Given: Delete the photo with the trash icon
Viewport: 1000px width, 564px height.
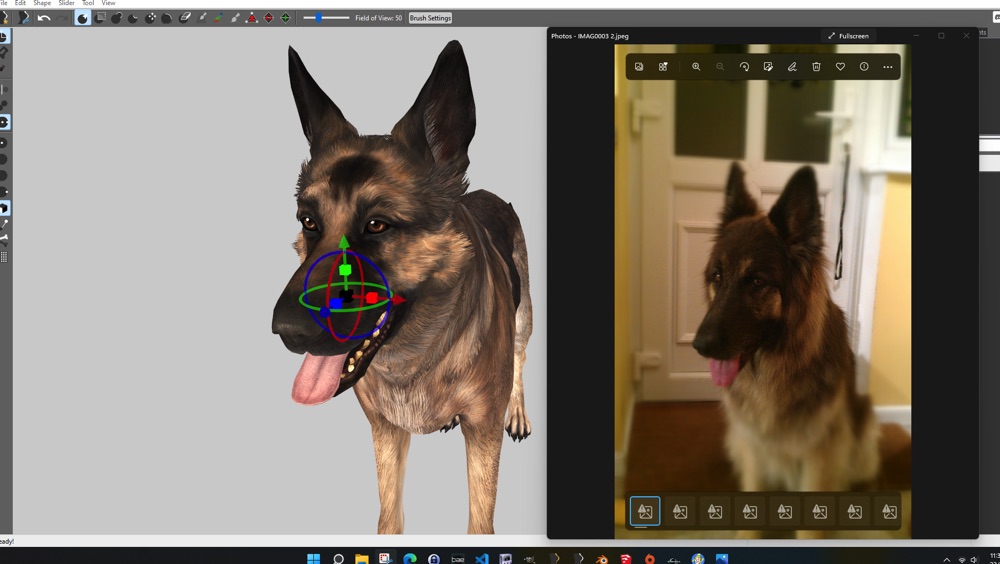Looking at the screenshot, I should (816, 66).
